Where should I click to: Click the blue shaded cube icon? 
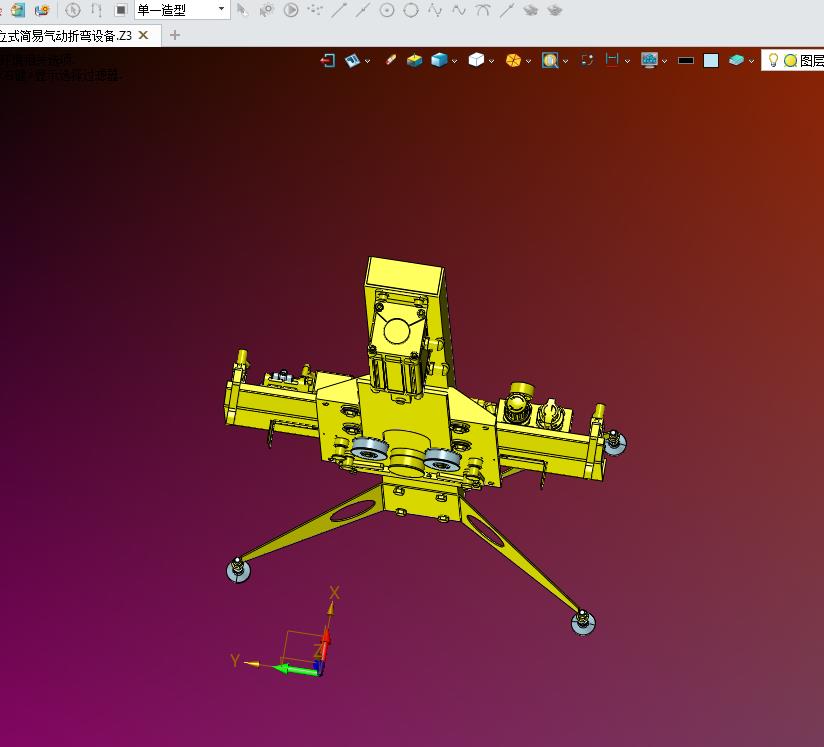point(438,61)
